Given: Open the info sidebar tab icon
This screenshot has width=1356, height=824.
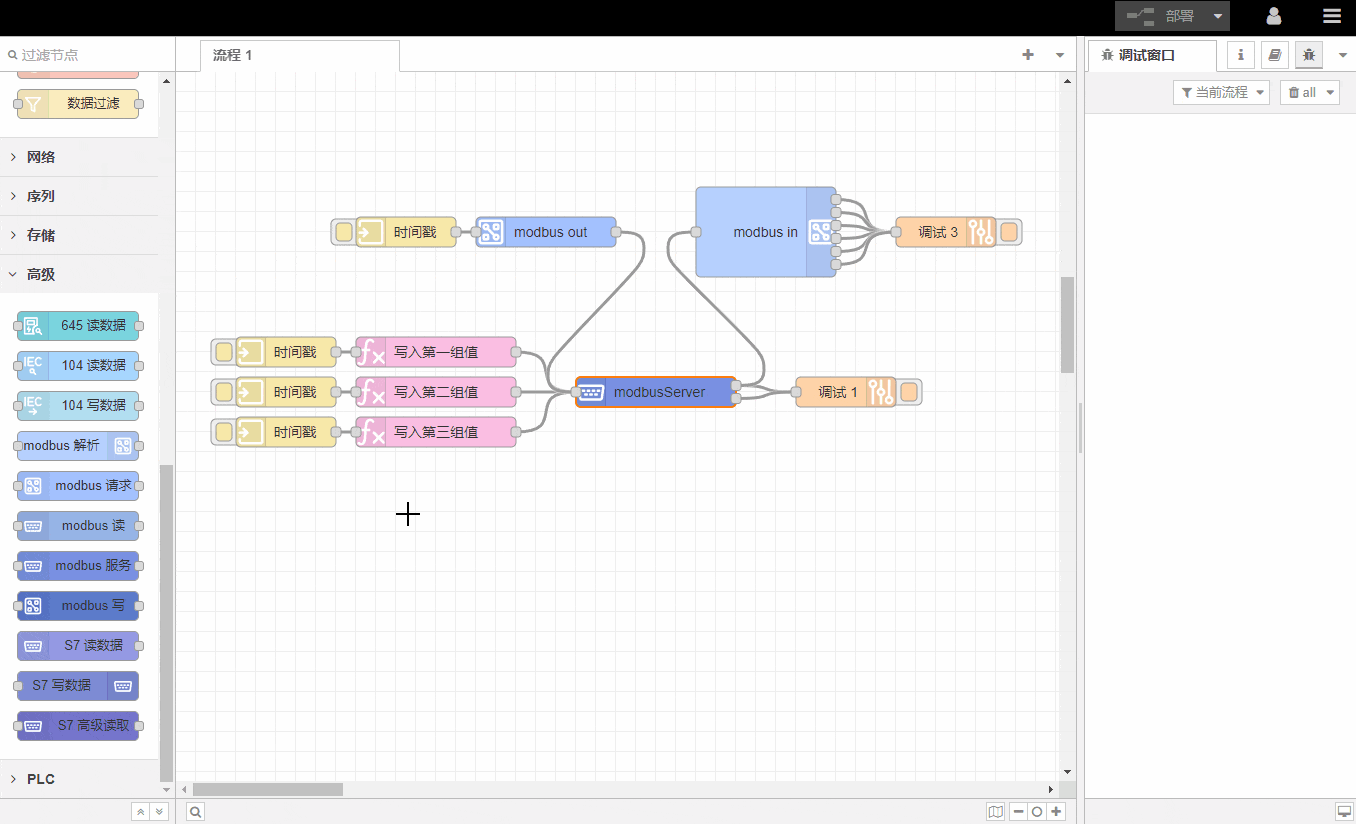Looking at the screenshot, I should click(x=1241, y=55).
